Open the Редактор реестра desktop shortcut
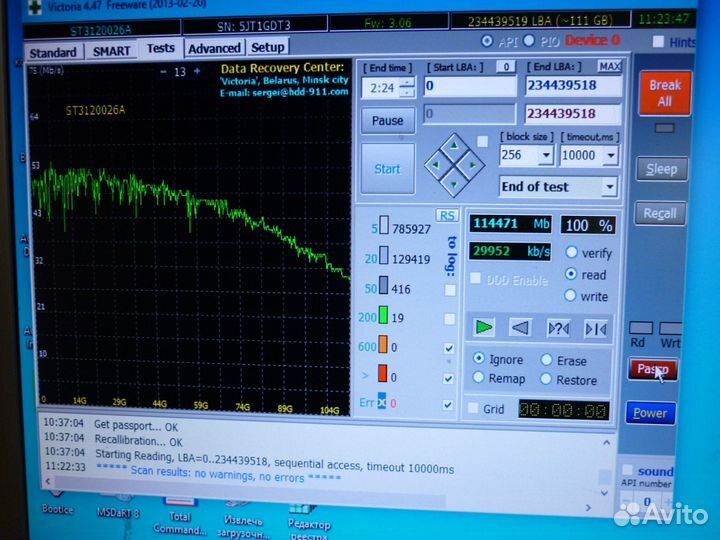This screenshot has width=720, height=540. click(x=309, y=523)
